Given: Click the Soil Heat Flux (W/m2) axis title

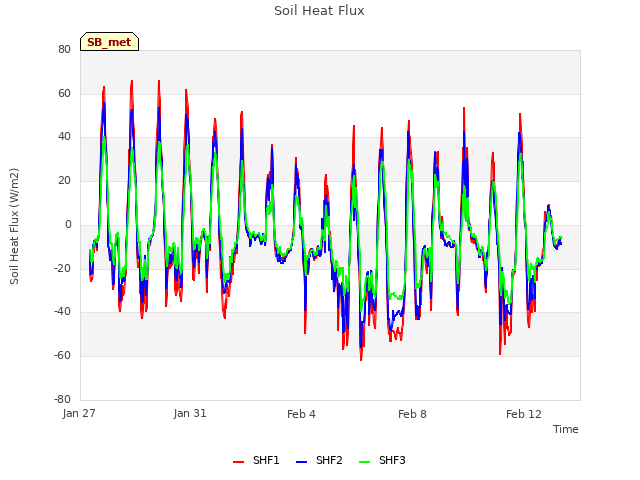Looking at the screenshot, I should click(14, 226).
